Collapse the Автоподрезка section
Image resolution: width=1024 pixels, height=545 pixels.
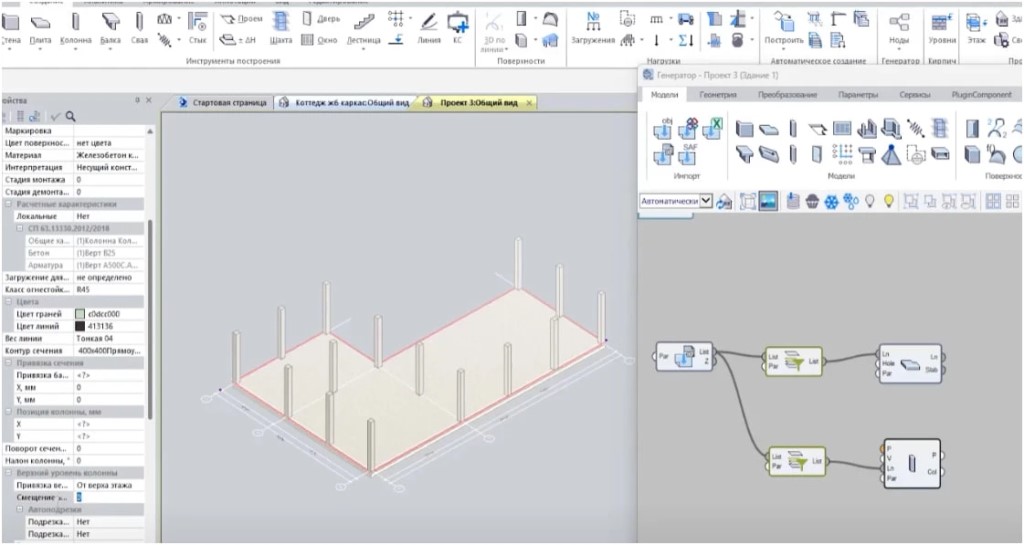click(21, 509)
